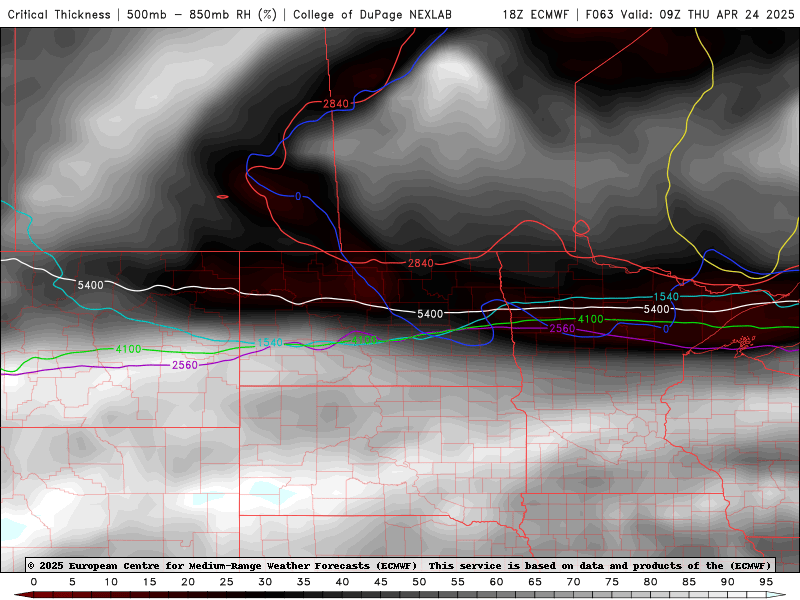Click the blue 0 contour label beside purple 2560
This screenshot has height=600, width=800.
(666, 330)
